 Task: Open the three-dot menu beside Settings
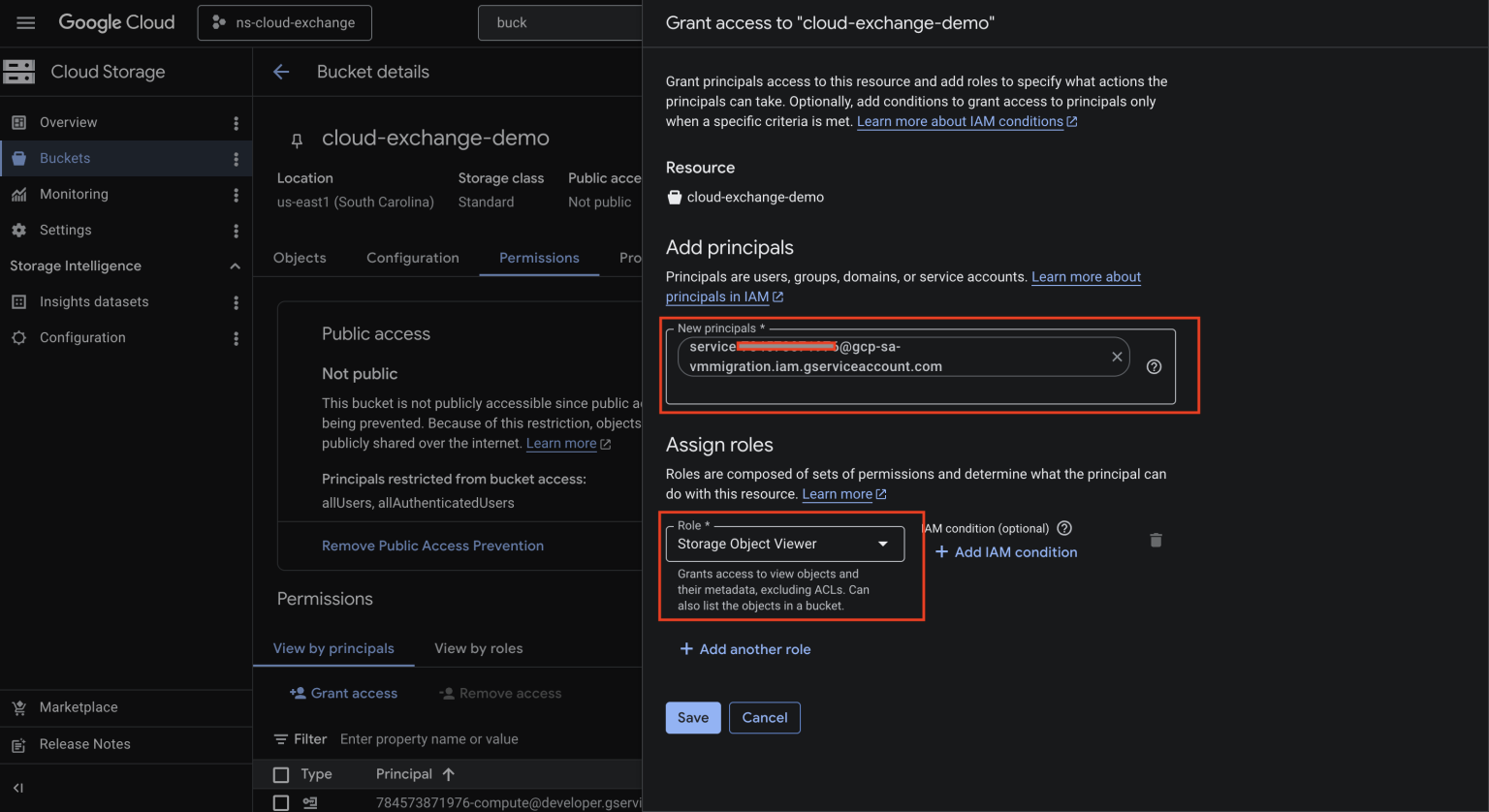point(236,231)
